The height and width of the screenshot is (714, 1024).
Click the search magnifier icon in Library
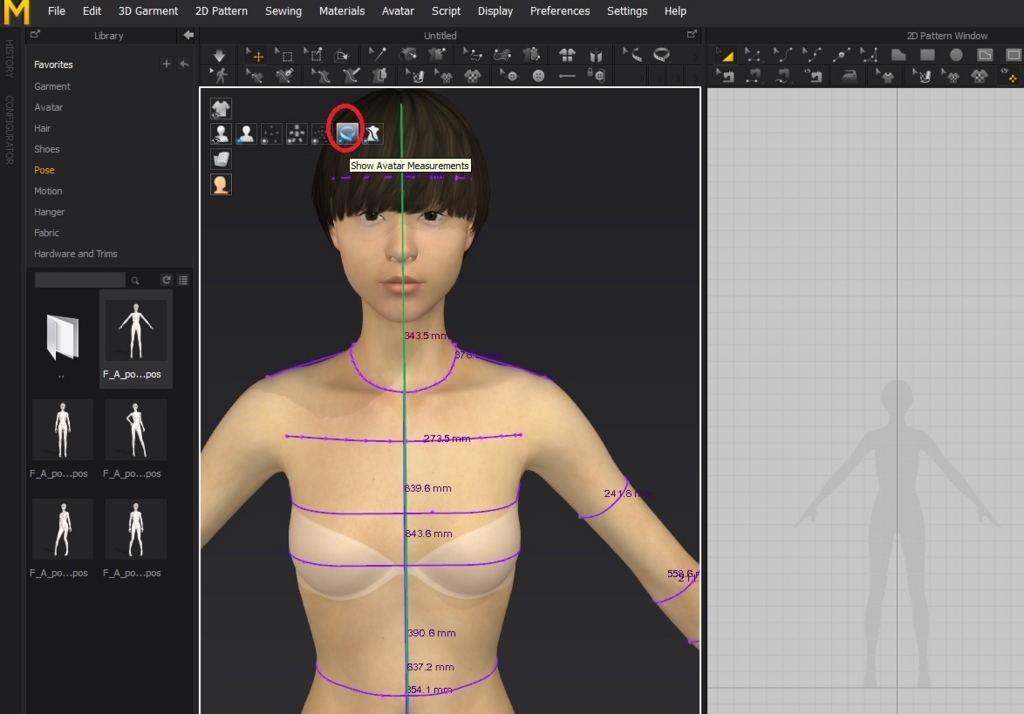pos(135,280)
